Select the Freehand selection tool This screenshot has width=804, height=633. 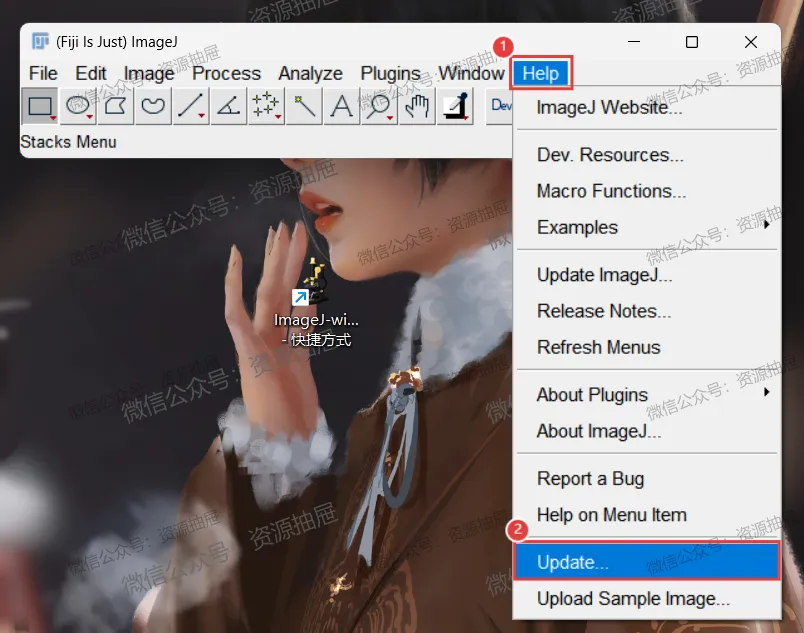click(153, 106)
